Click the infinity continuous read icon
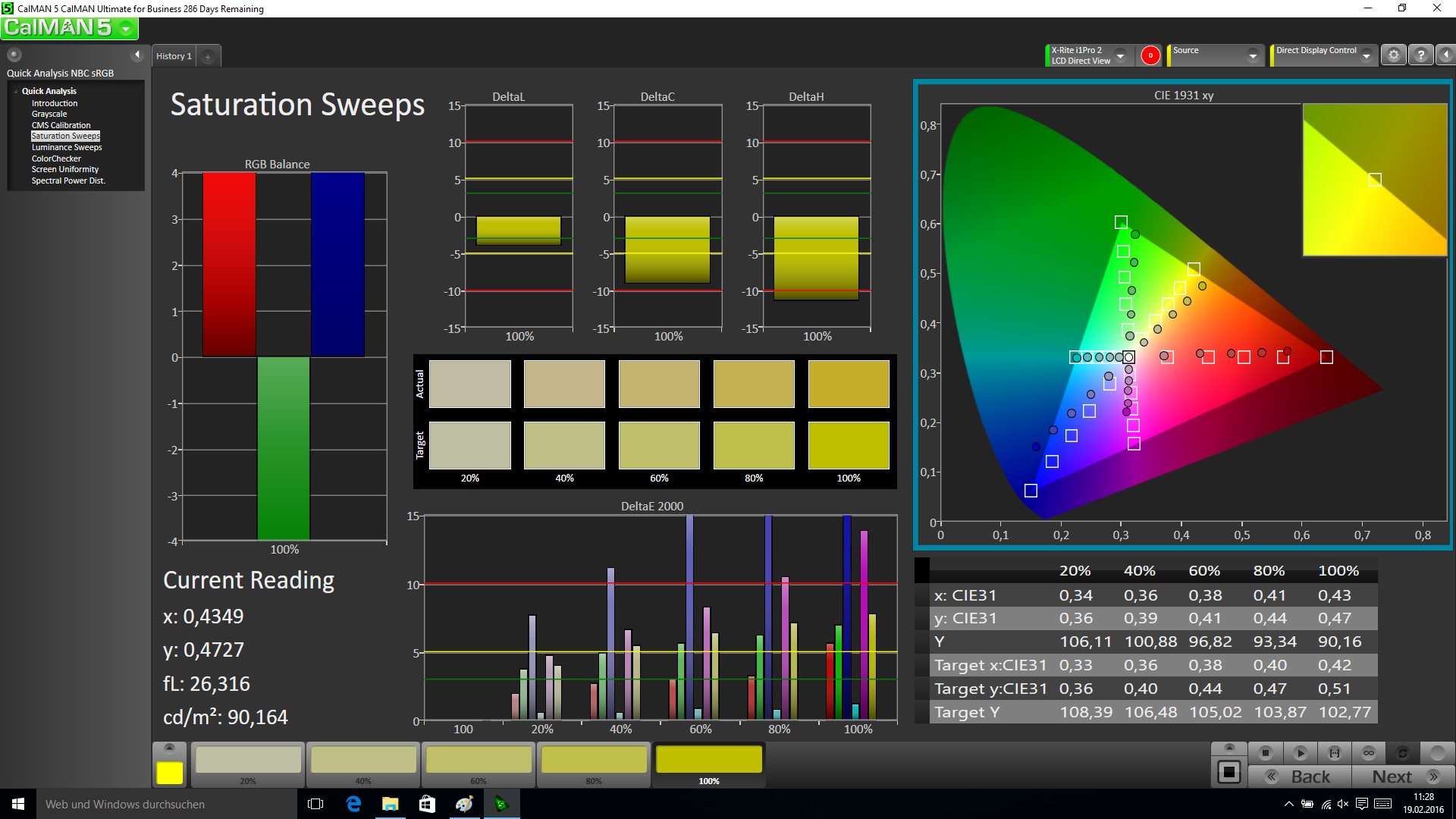 coord(1369,753)
